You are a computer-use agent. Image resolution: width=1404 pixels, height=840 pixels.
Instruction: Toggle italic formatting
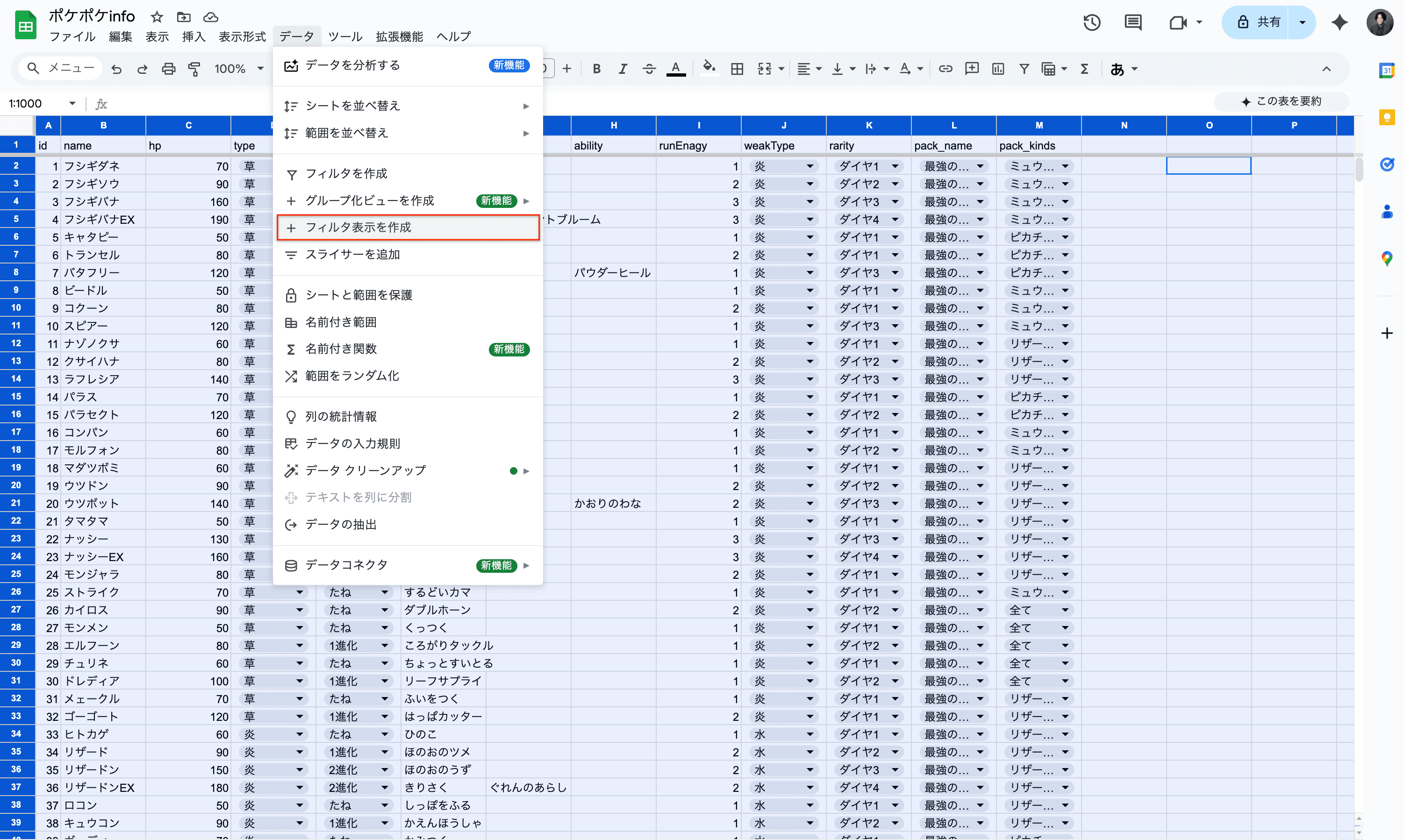[623, 69]
